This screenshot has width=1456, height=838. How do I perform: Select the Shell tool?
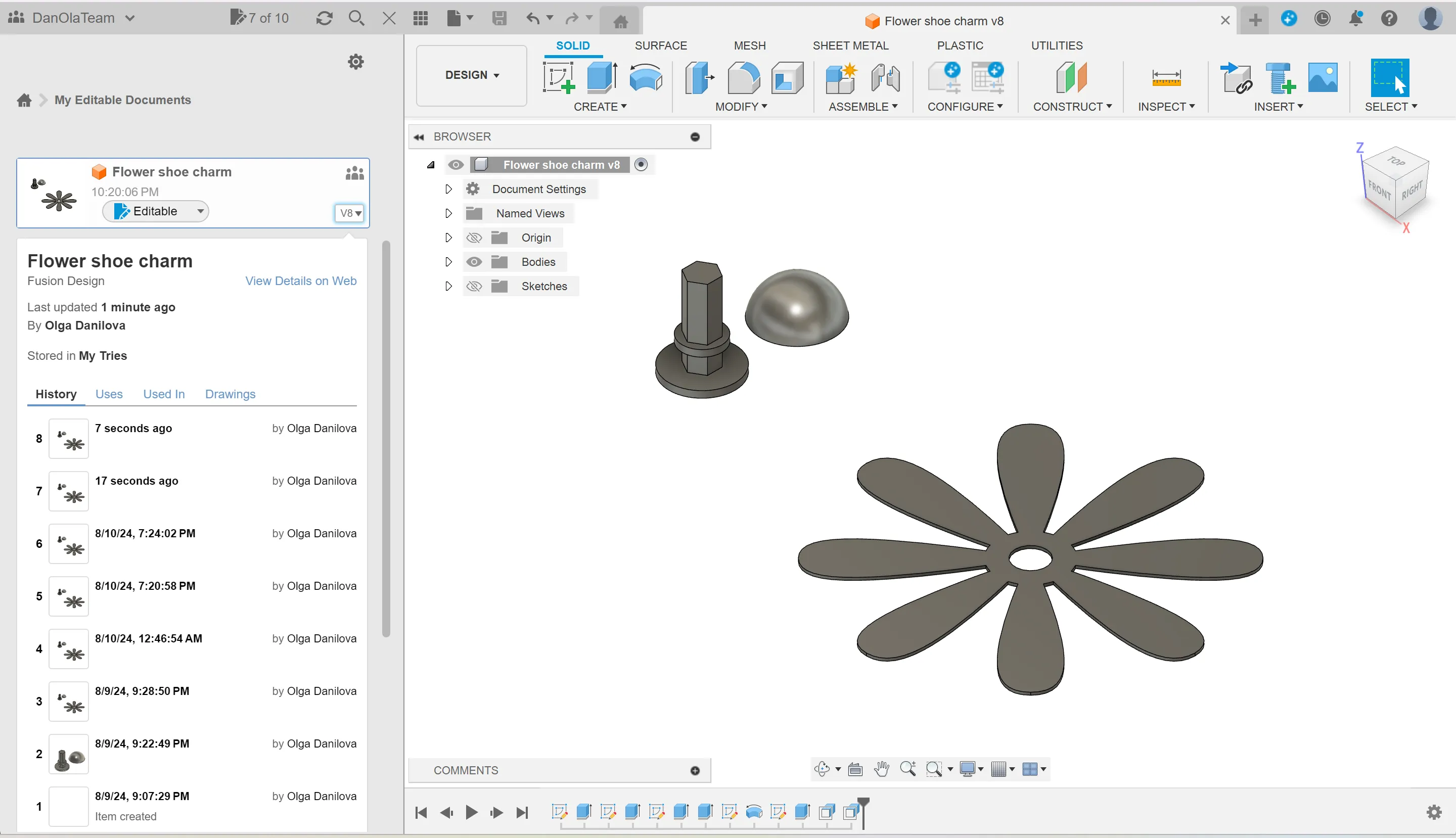point(787,78)
